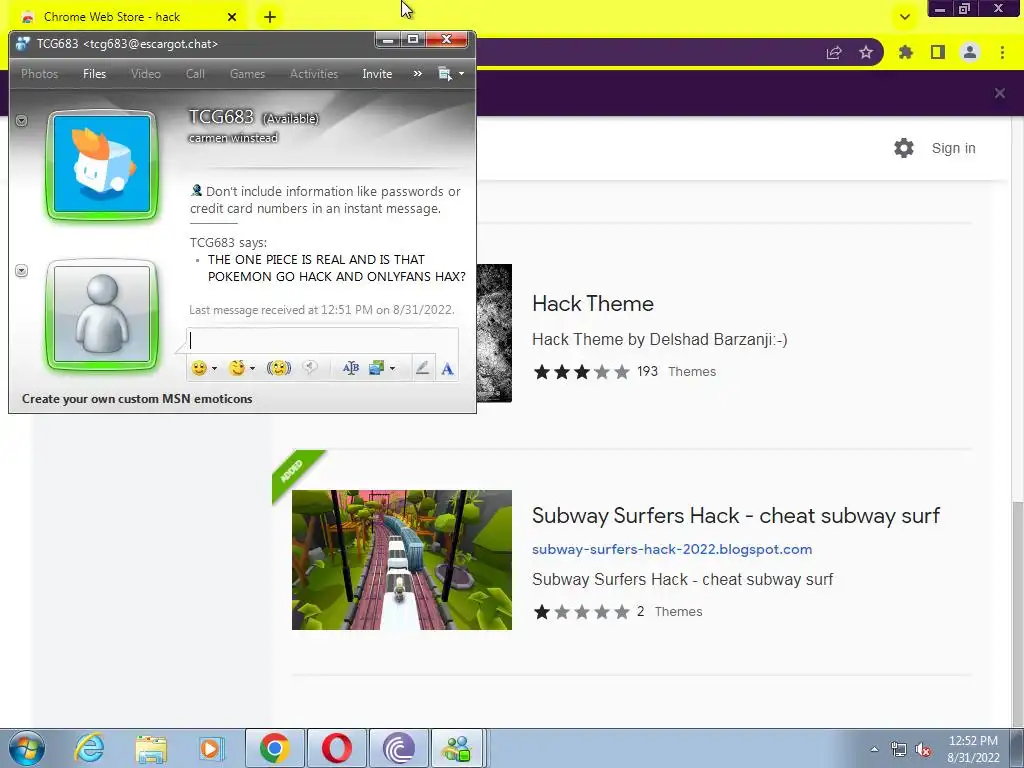Open the Subway Surfers Hack title link
Viewport: 1024px width, 768px height.
736,515
